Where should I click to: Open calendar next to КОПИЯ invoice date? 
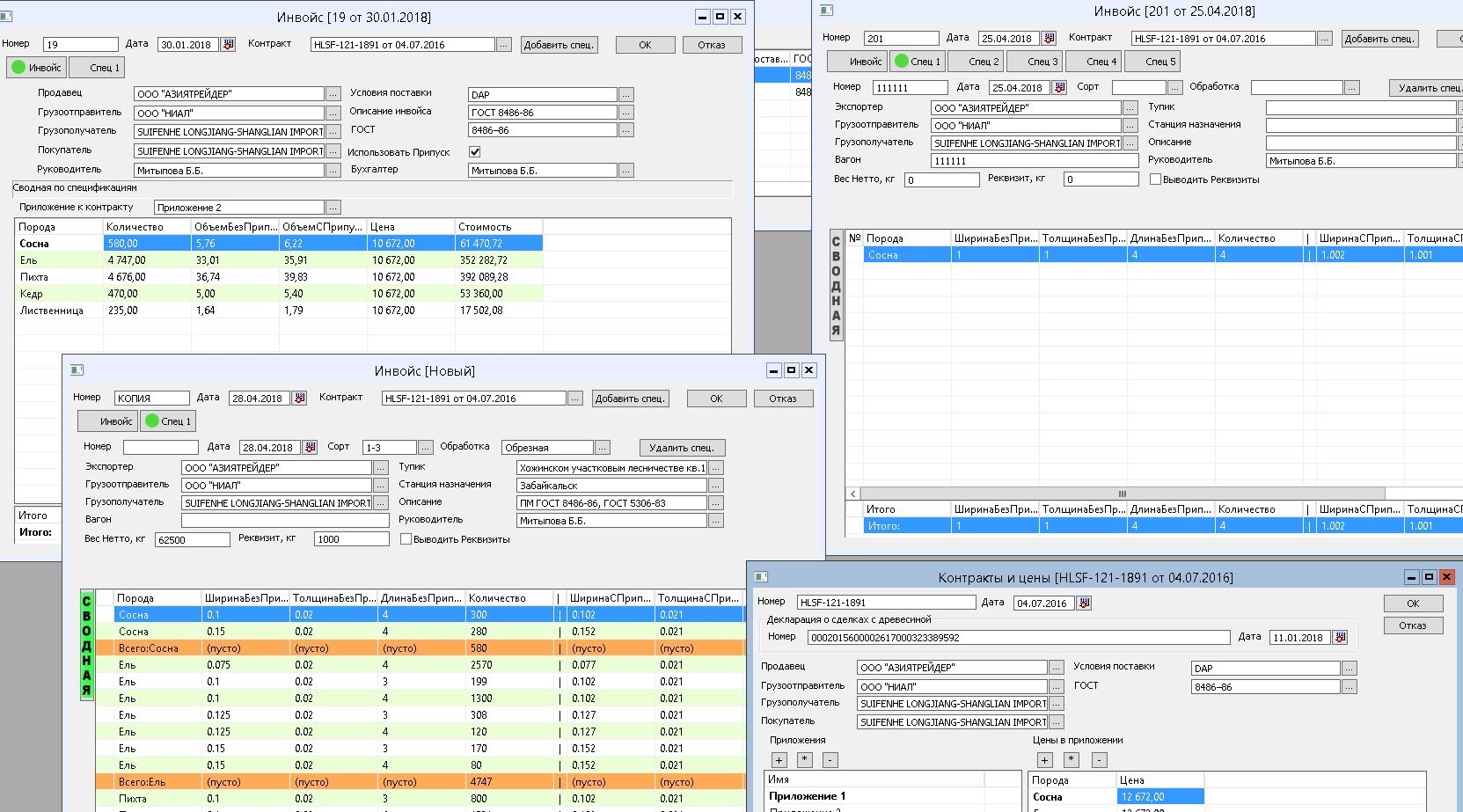(299, 399)
